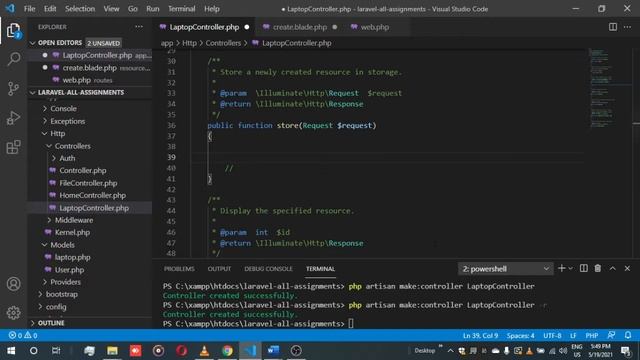Open the 2: powershell terminal selector
The width and height of the screenshot is (640, 360).
(505, 269)
